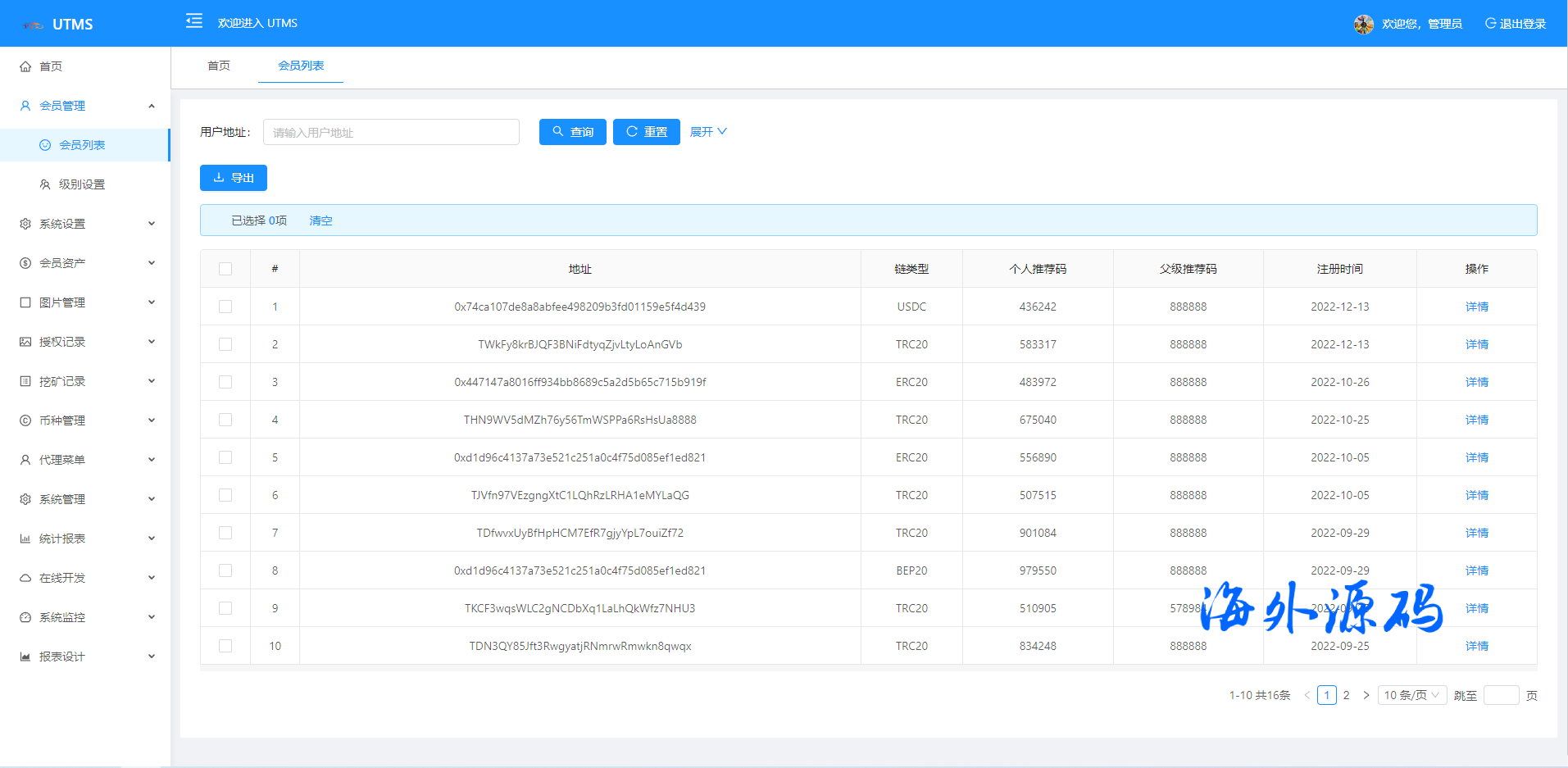The image size is (1568, 768).
Task: Go to page 2 in pagination
Action: click(1346, 695)
